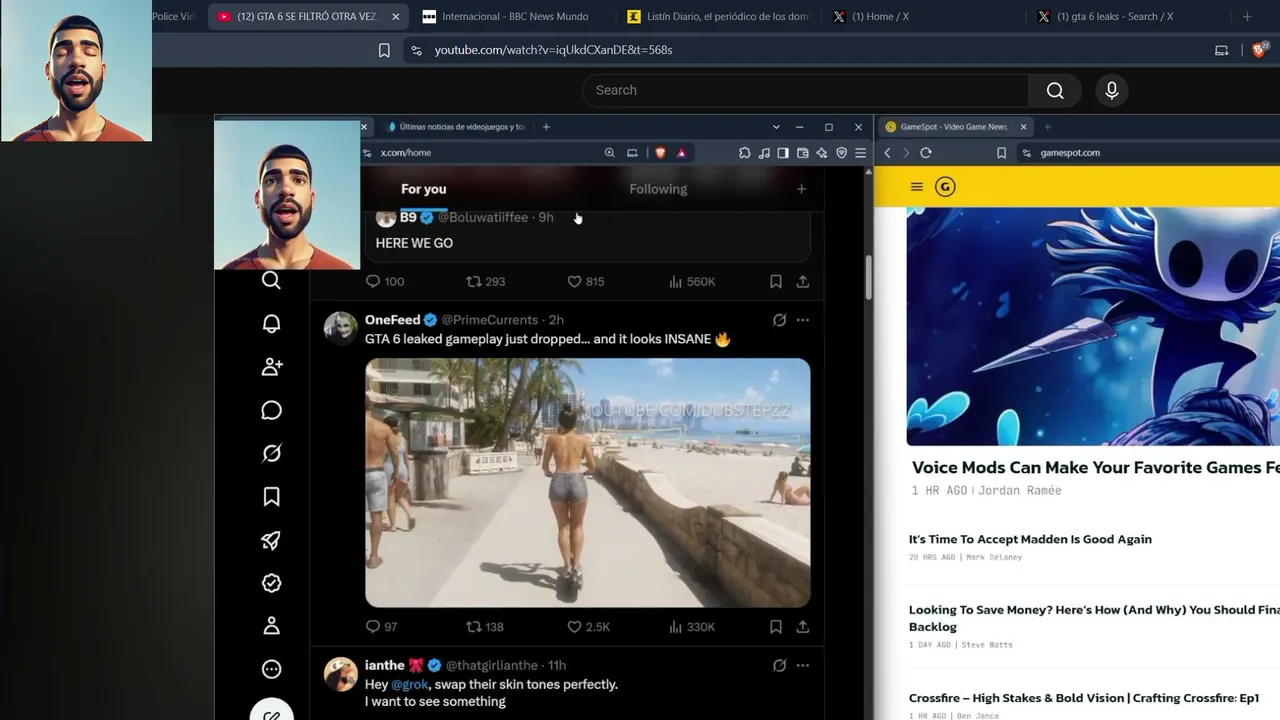
Task: View analytics of the OneFeed post
Action: (692, 627)
